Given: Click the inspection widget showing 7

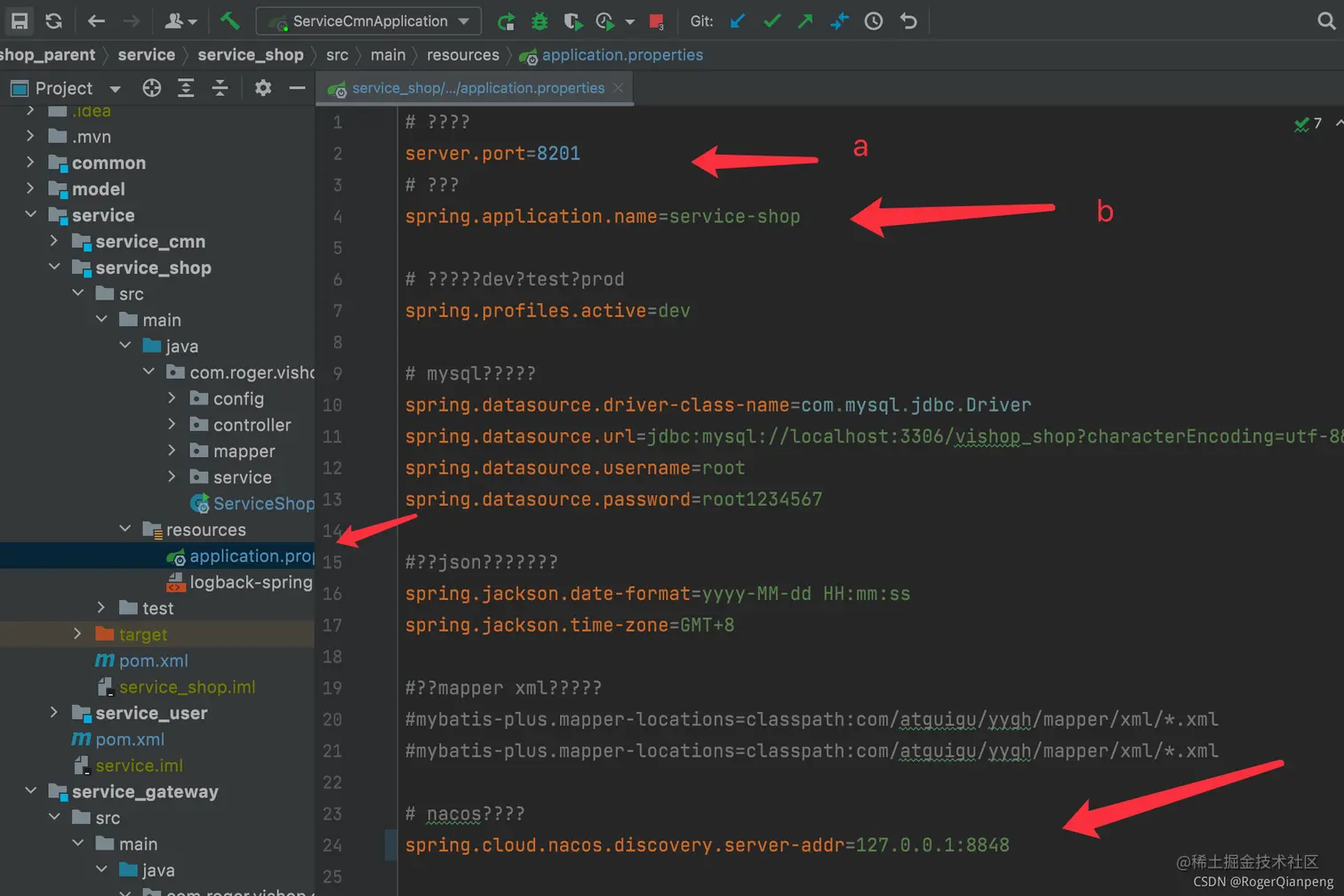Looking at the screenshot, I should 1308,124.
